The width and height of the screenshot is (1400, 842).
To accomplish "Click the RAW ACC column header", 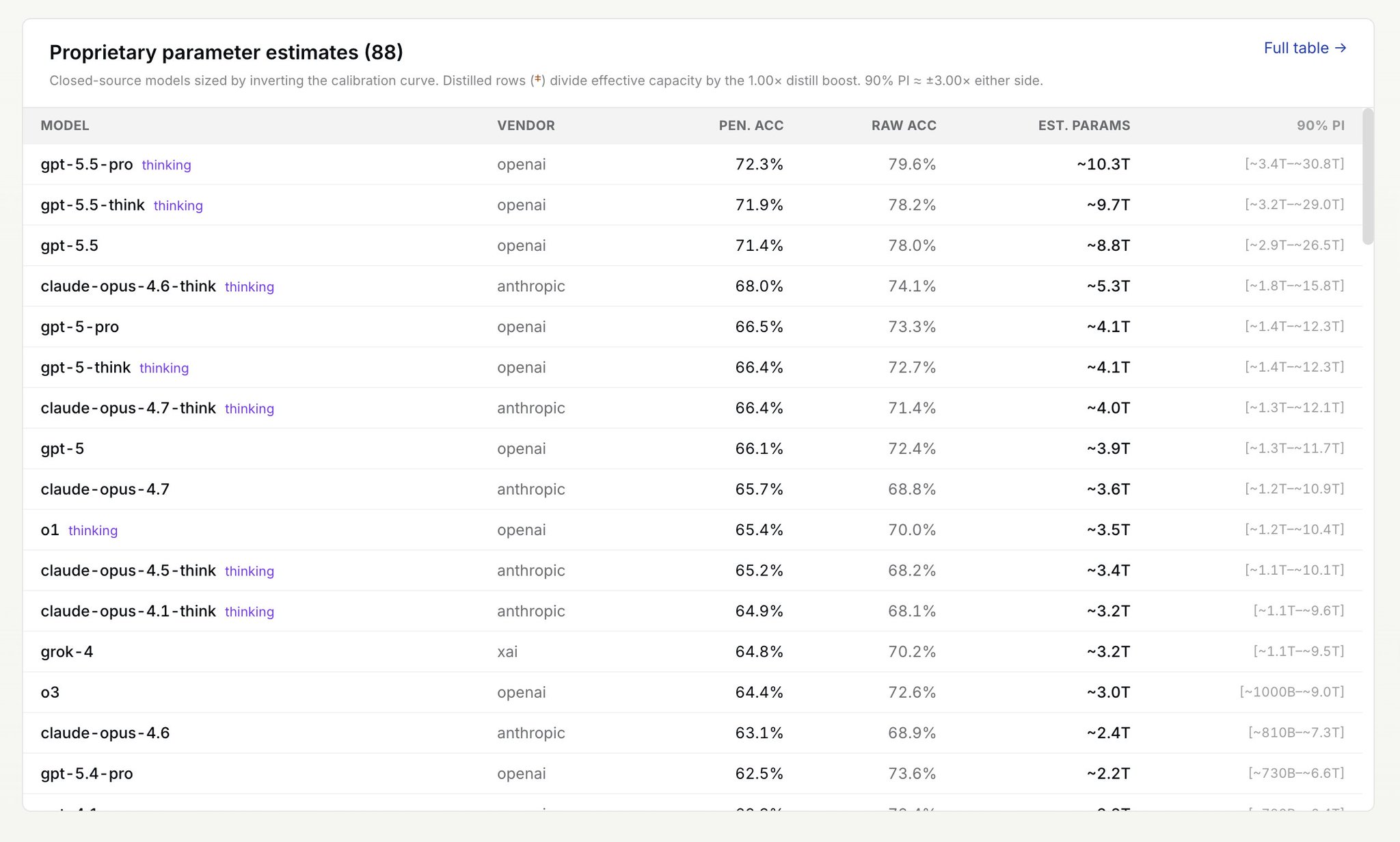I will tap(904, 126).
